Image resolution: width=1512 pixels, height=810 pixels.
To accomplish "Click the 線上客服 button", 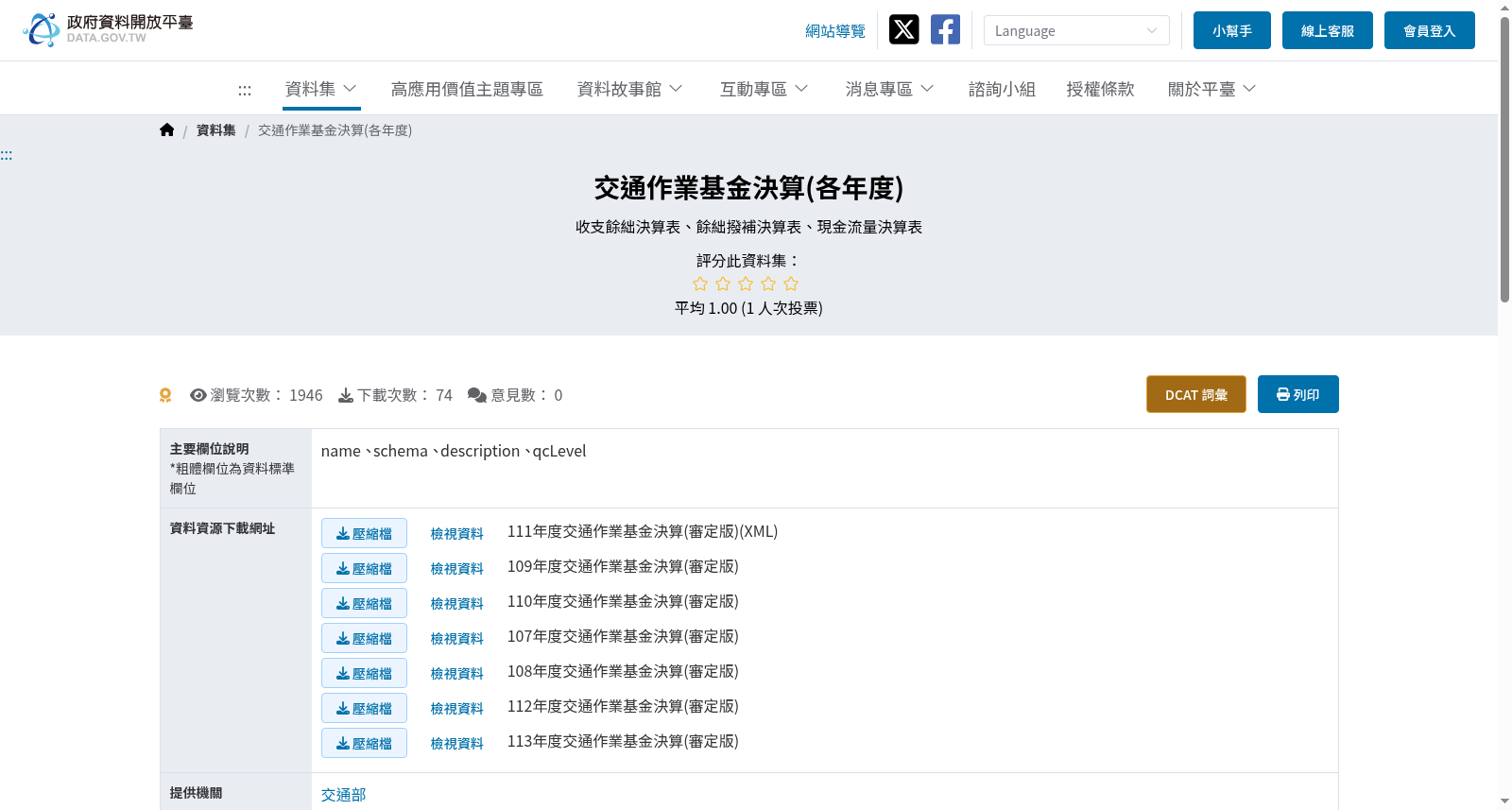I will (1328, 30).
